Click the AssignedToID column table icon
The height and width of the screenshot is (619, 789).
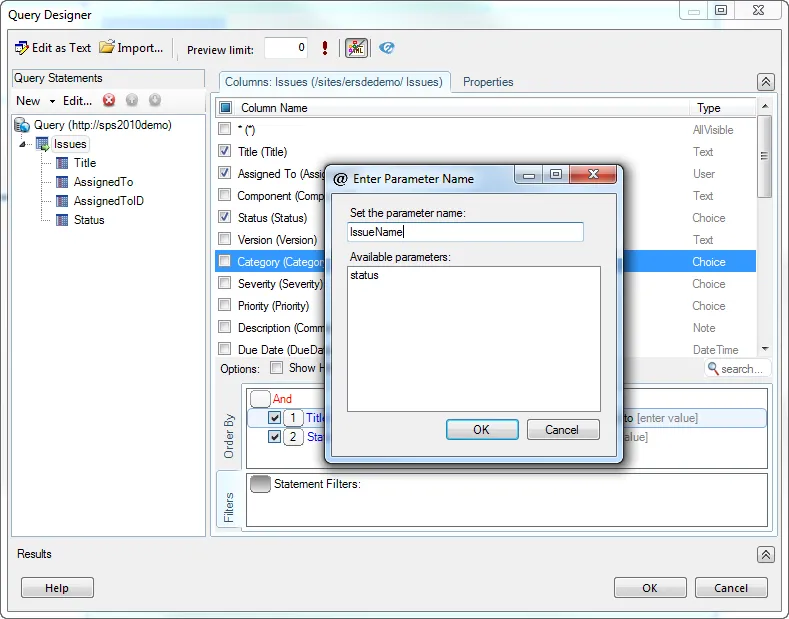(x=62, y=201)
